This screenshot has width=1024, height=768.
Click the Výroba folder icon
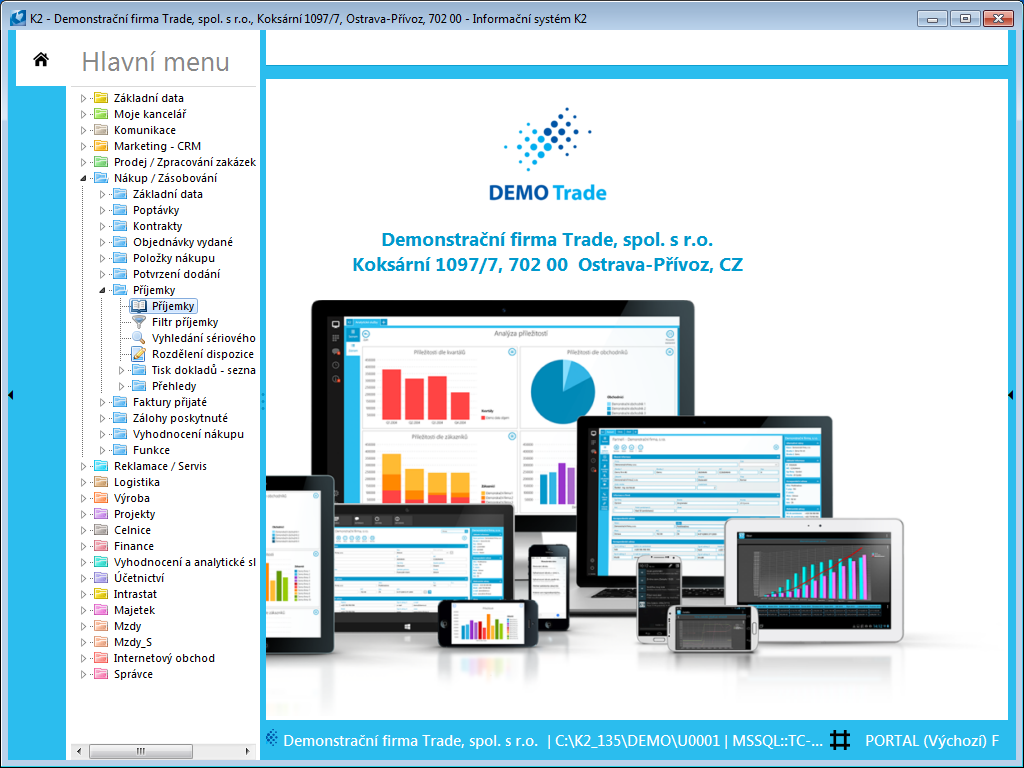[x=101, y=498]
